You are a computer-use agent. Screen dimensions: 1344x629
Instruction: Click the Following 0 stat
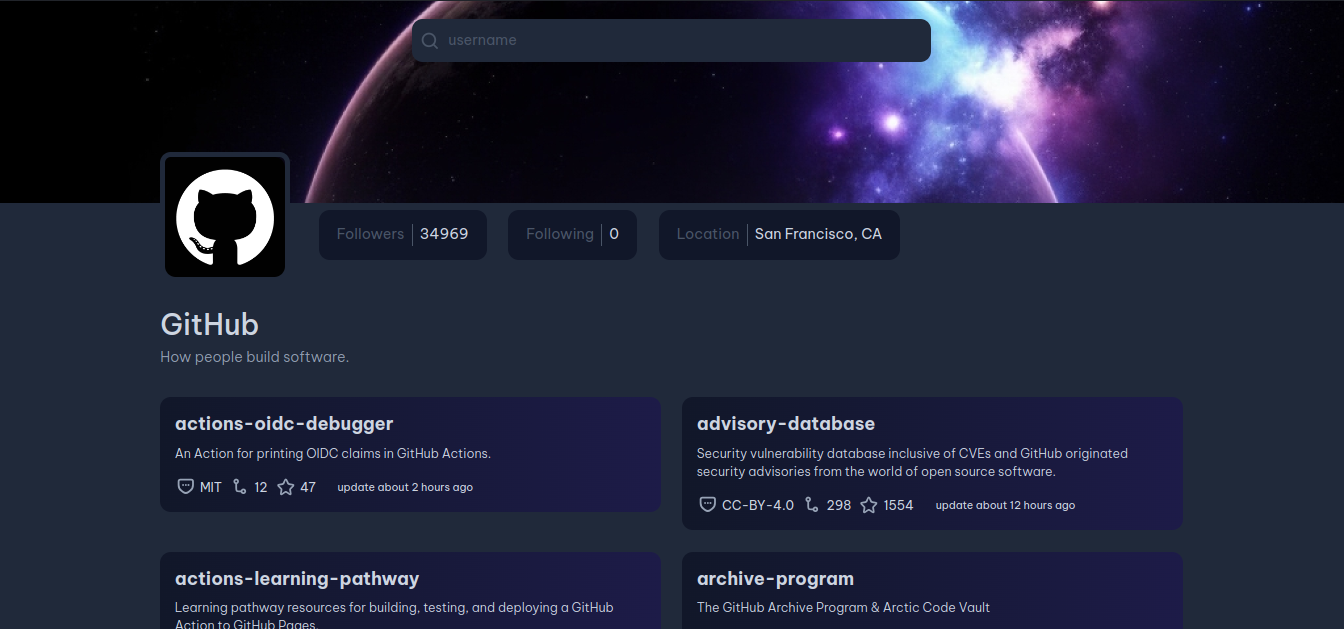coord(572,235)
